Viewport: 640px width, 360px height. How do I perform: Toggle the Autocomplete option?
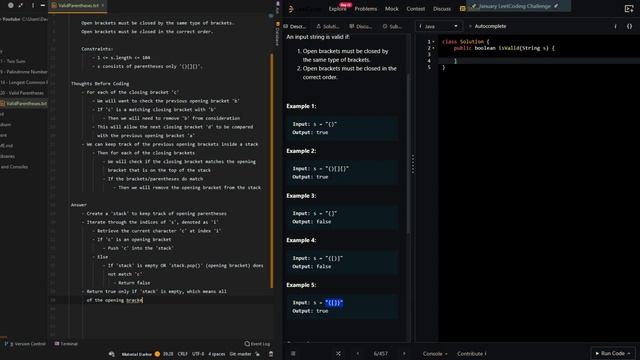pos(488,27)
